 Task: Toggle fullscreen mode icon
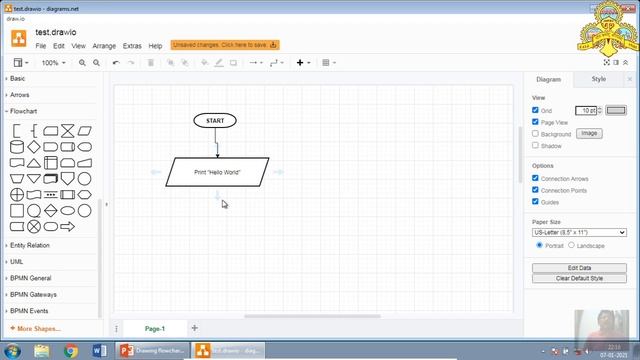coord(607,62)
